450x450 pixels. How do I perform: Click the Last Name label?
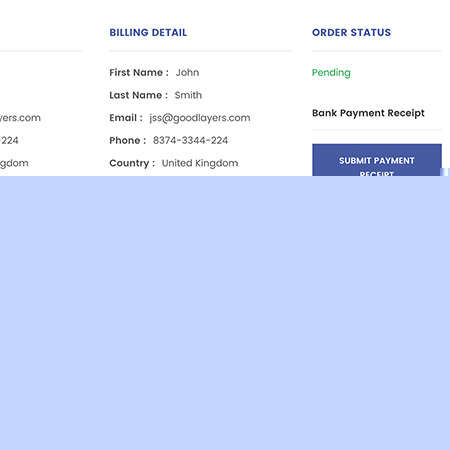[x=138, y=95]
